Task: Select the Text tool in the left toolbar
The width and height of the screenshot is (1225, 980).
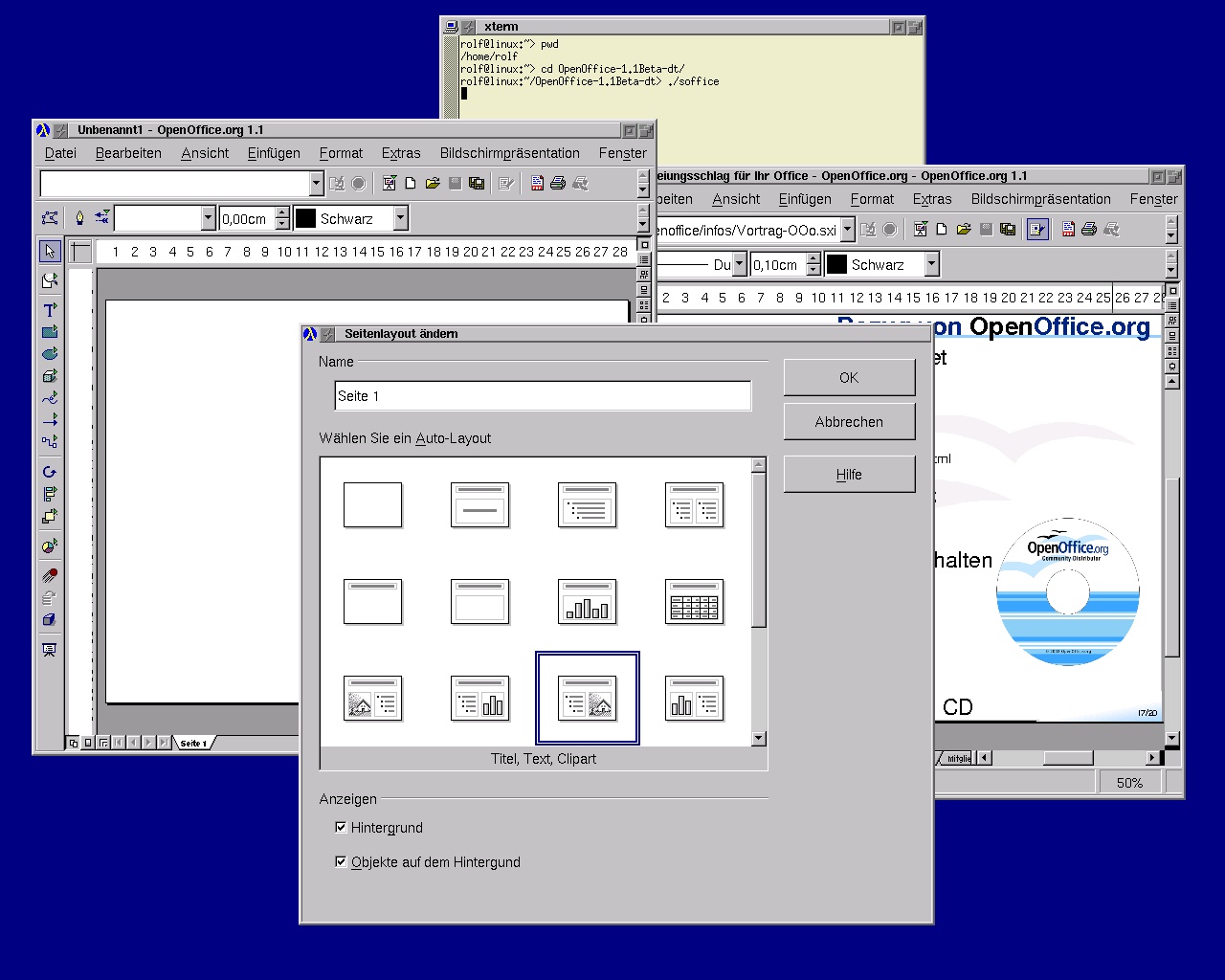Action: [50, 310]
